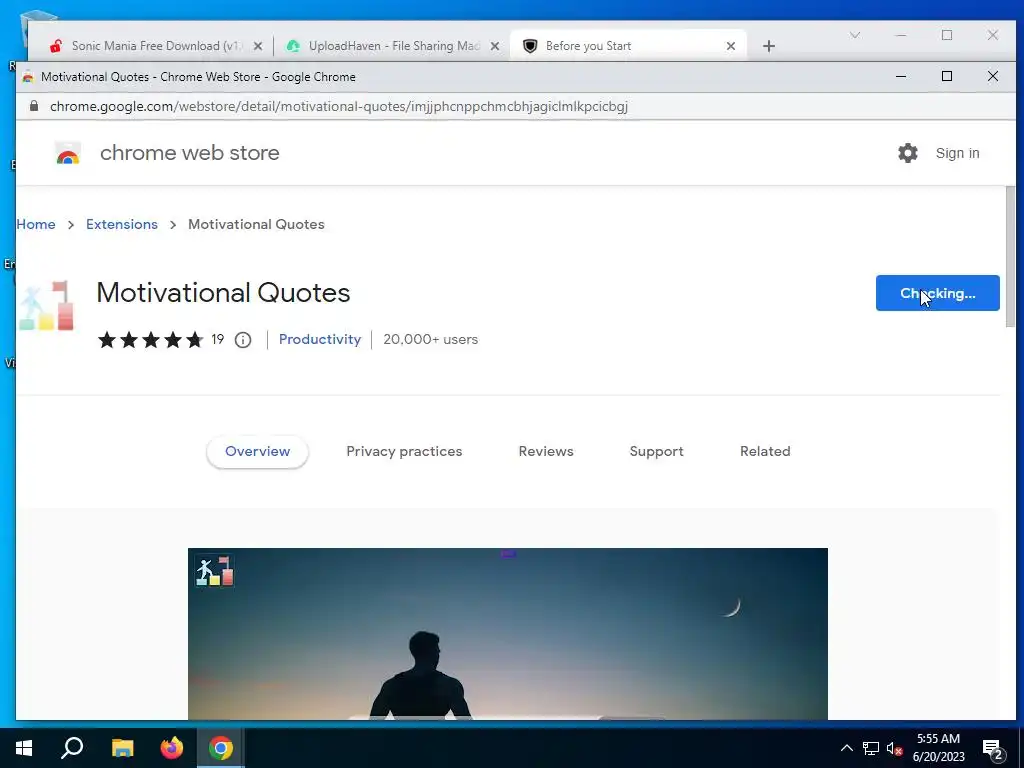Click the muted volume tray icon
The width and height of the screenshot is (1024, 768).
(x=895, y=748)
